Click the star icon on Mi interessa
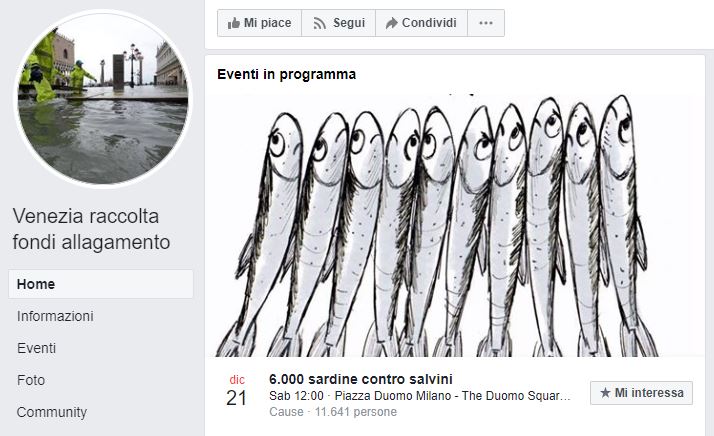Viewport: 714px width, 436px height. pyautogui.click(x=605, y=393)
